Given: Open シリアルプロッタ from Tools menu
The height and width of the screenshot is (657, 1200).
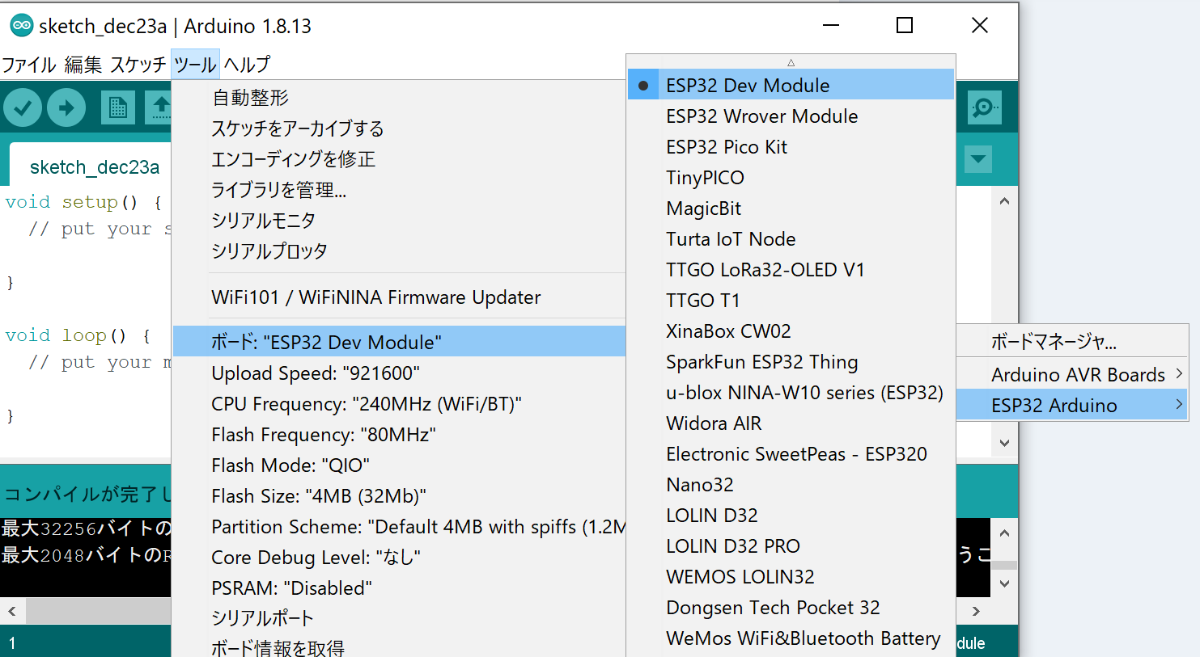Looking at the screenshot, I should pyautogui.click(x=400, y=251).
